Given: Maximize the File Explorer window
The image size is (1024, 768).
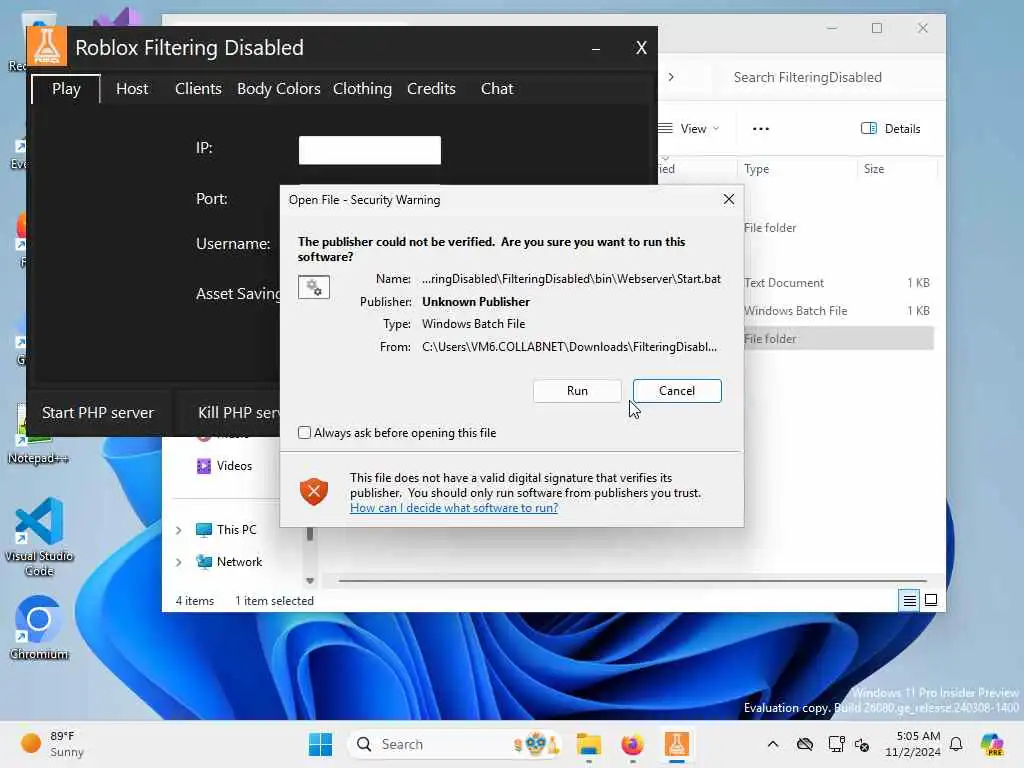Looking at the screenshot, I should 877,28.
